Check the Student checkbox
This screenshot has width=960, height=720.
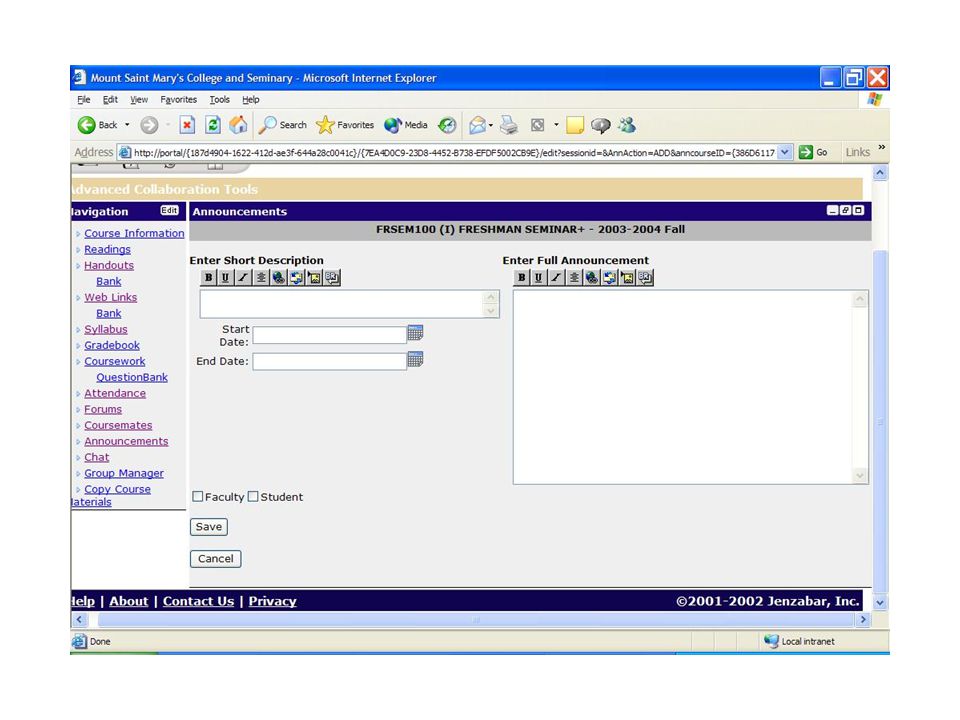[253, 497]
